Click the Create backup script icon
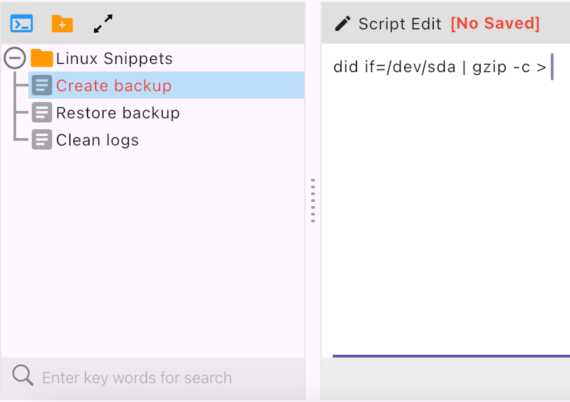The image size is (570, 402). click(42, 85)
